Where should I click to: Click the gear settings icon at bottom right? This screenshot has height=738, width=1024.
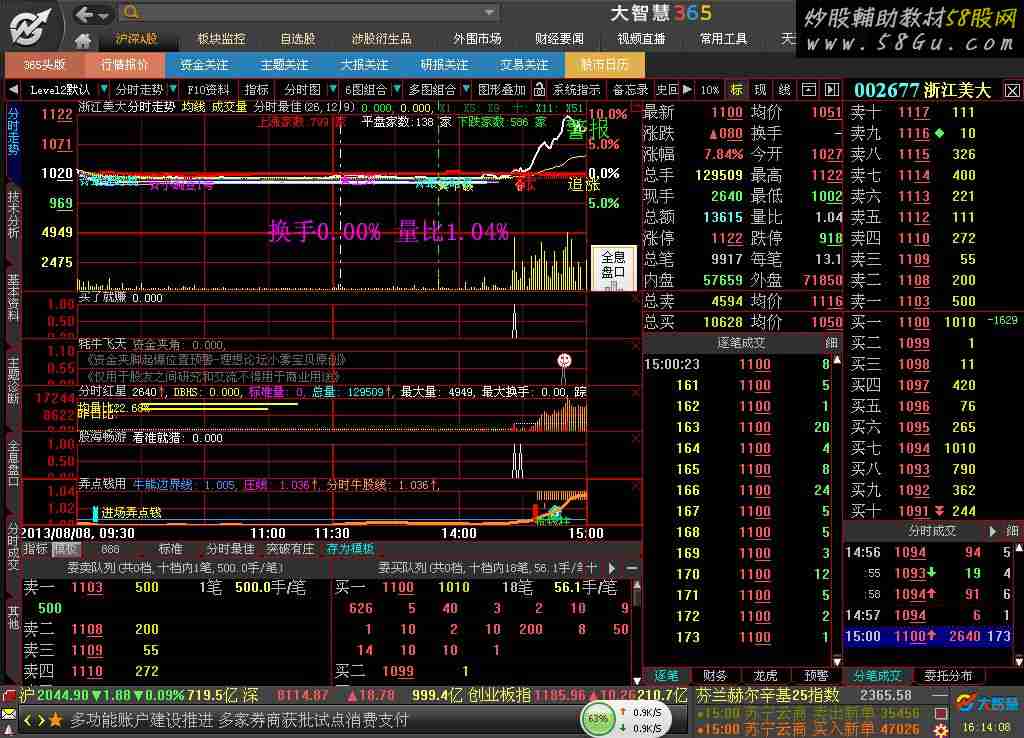[941, 730]
